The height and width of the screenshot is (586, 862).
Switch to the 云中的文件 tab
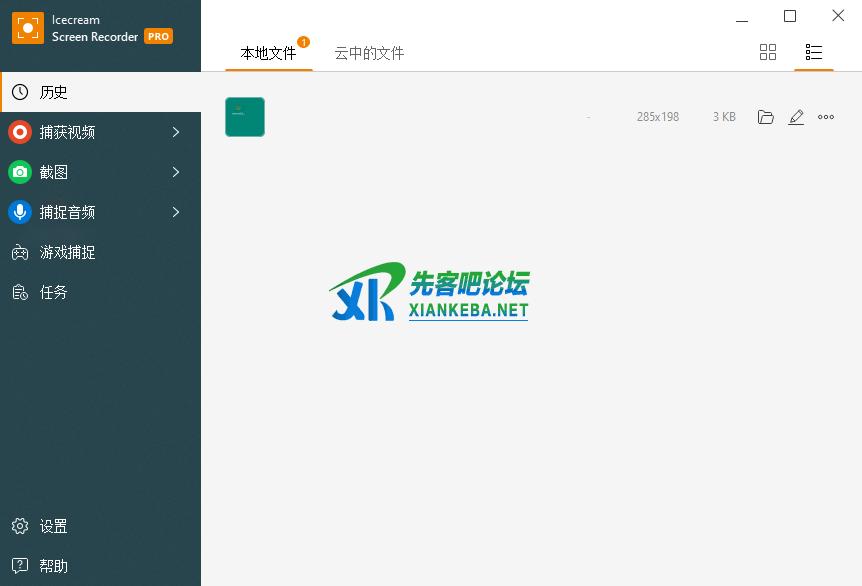point(369,53)
